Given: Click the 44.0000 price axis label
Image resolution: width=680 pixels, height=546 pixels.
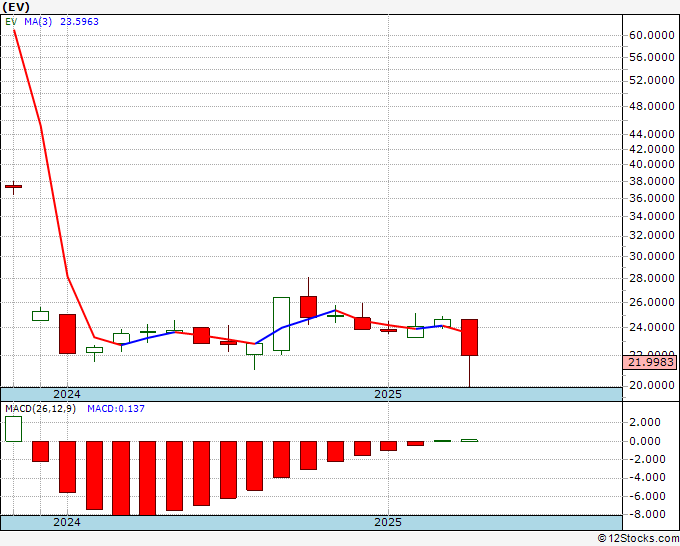Looking at the screenshot, I should (651, 134).
